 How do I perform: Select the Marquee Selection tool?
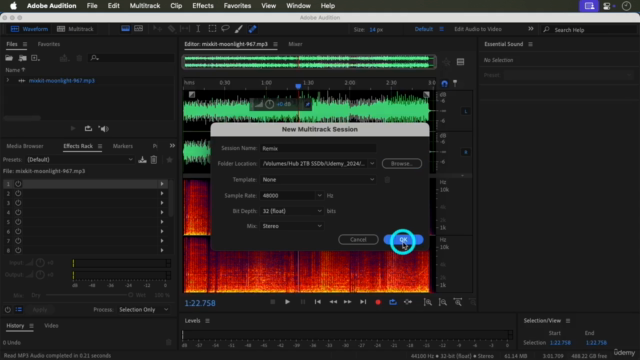212,29
